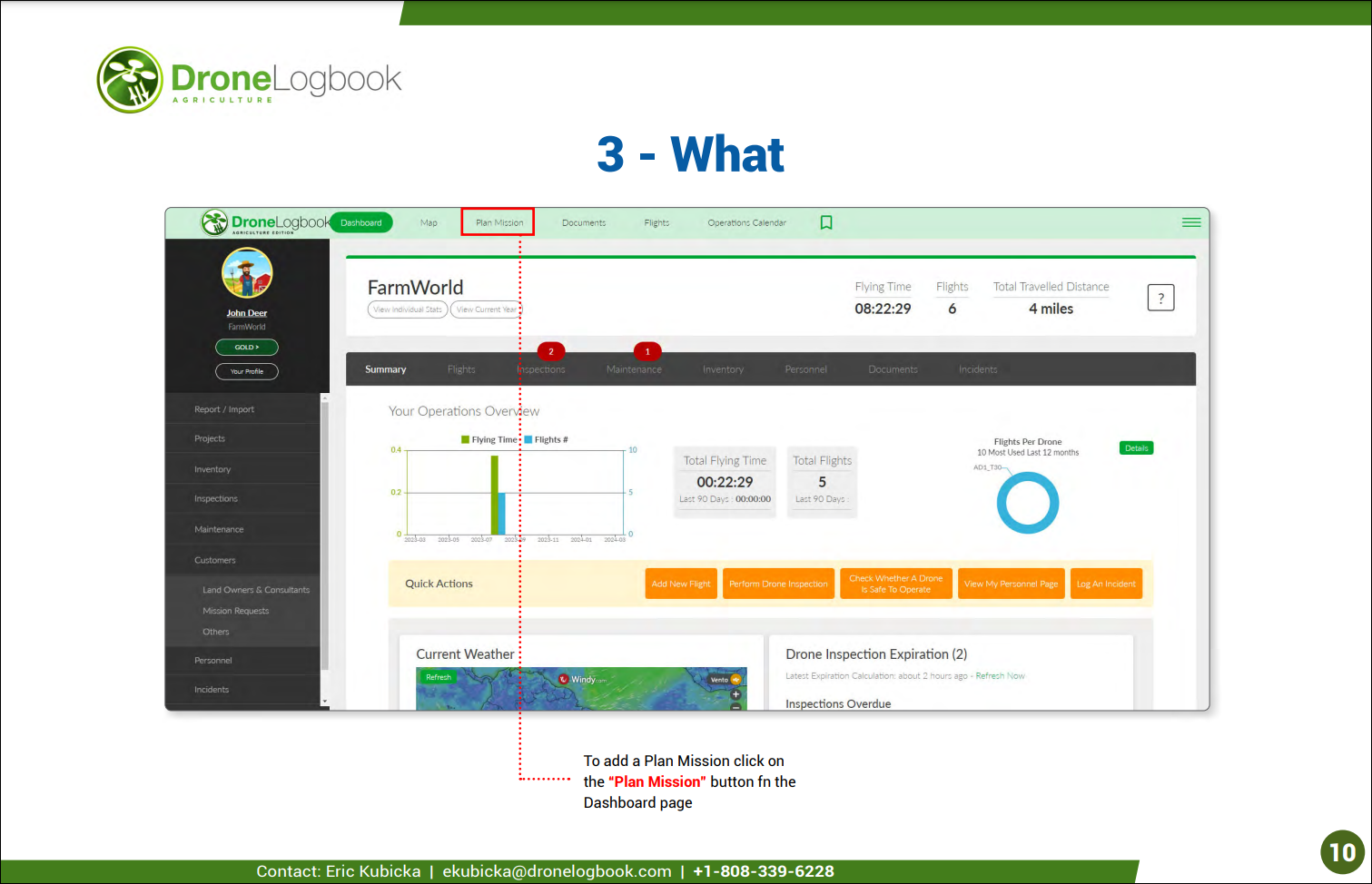The width and height of the screenshot is (1372, 884).
Task: Open the Operations Calendar
Action: 747,222
